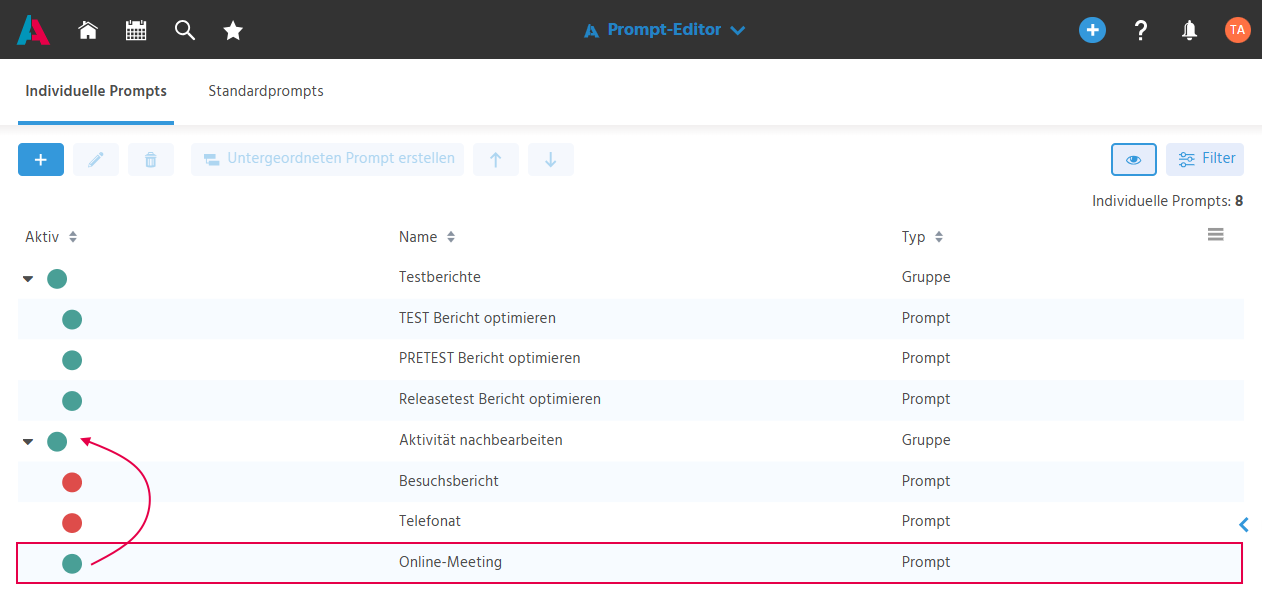Click the blue plus quick-create icon in header
Image resolution: width=1262 pixels, height=604 pixels.
1092,30
